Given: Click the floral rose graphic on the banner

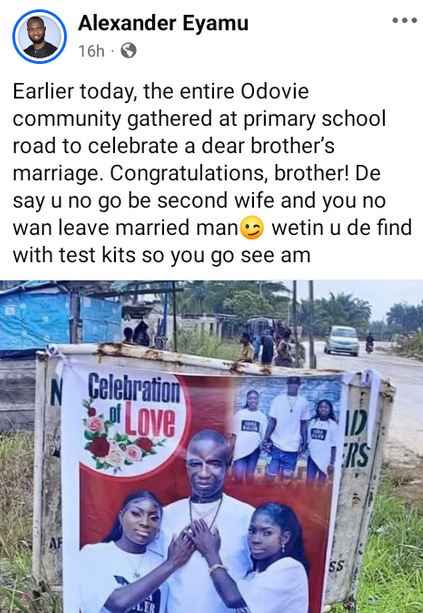Looking at the screenshot, I should [118, 438].
